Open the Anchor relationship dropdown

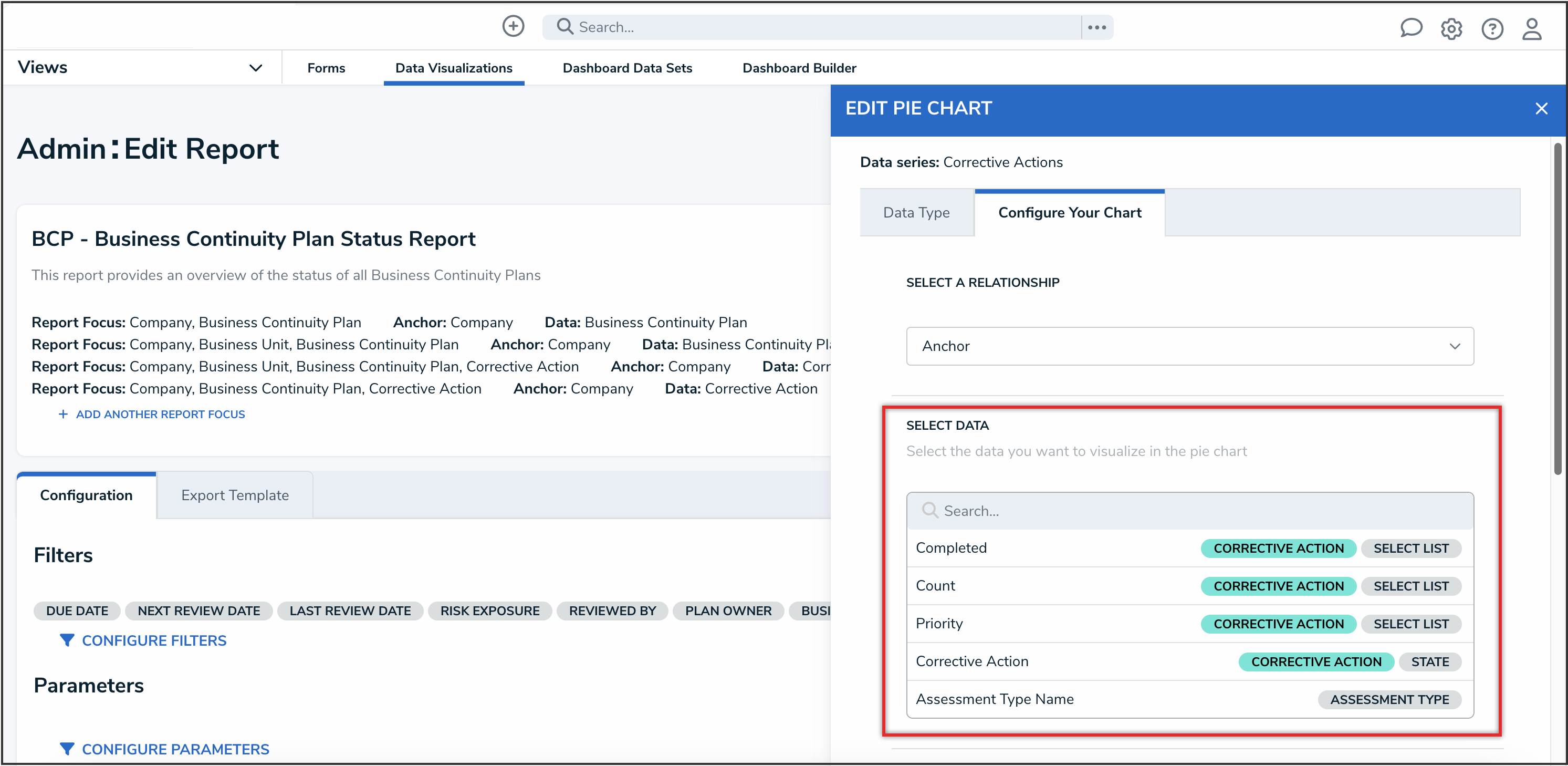click(1189, 346)
